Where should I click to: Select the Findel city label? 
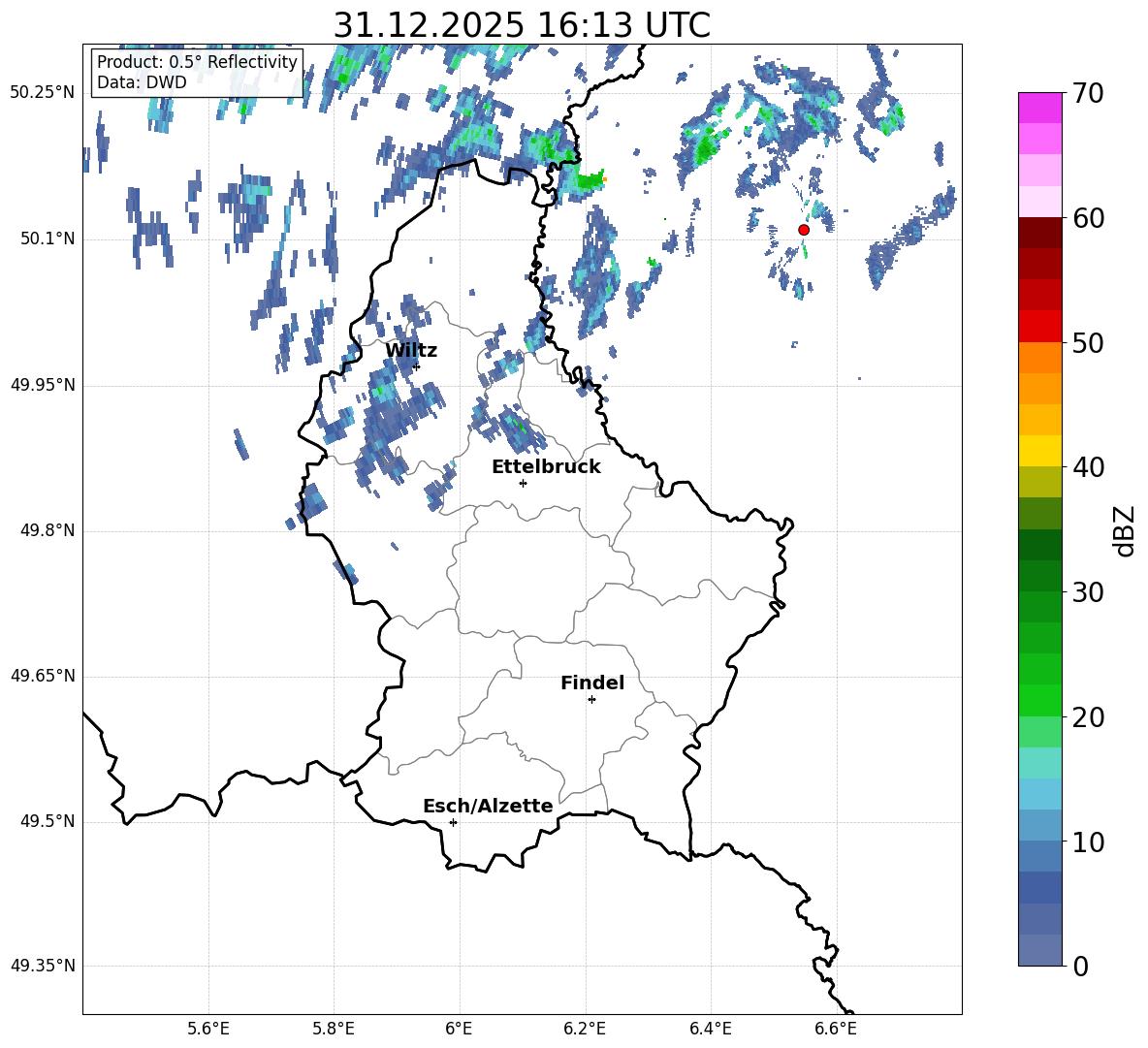[x=592, y=683]
